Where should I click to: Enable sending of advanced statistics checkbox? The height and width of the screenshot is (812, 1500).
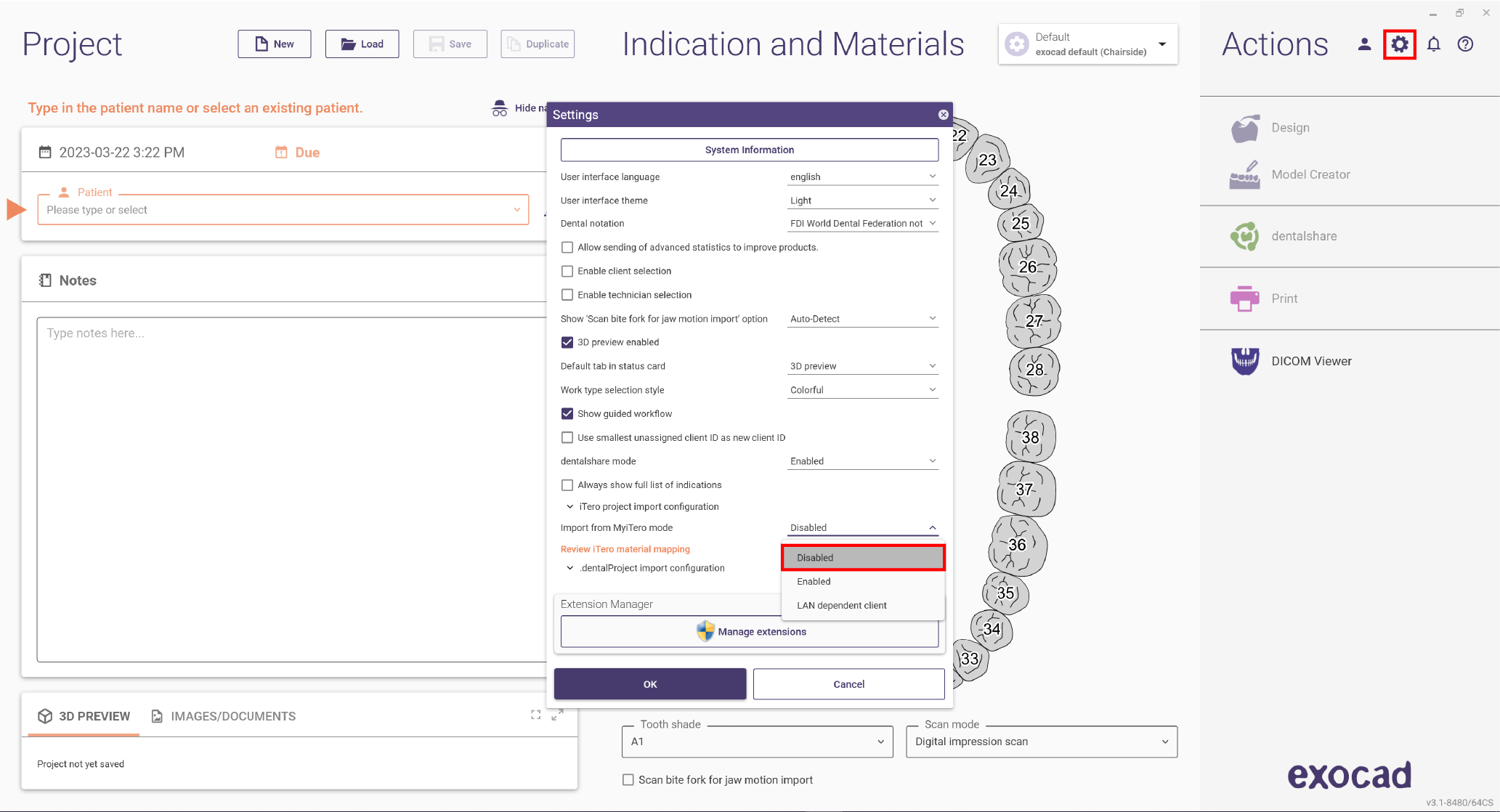567,248
